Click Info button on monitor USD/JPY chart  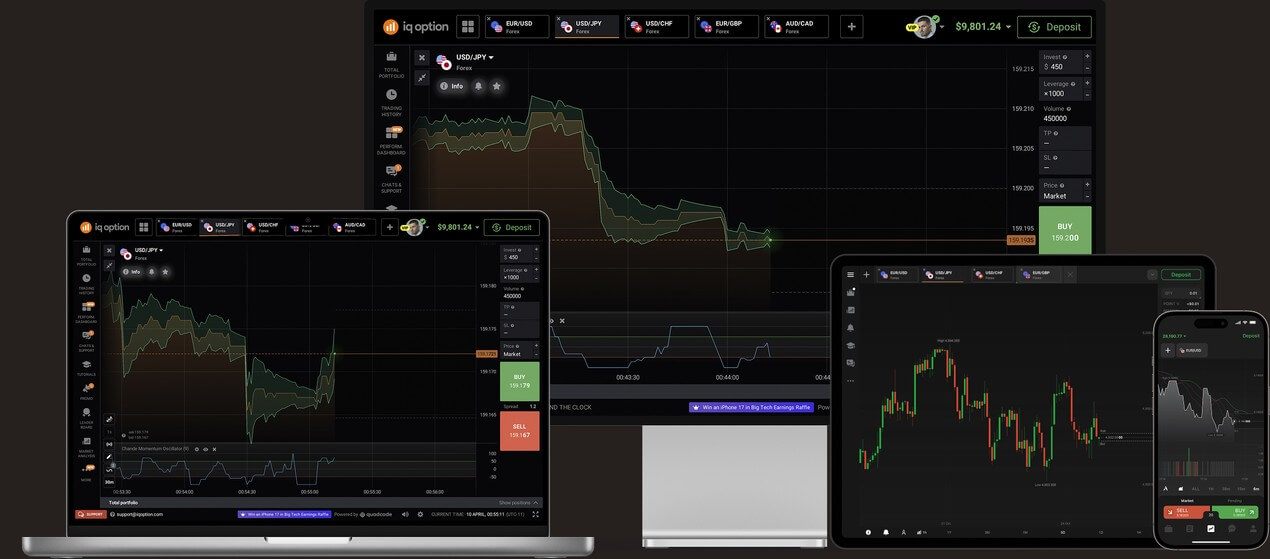click(x=452, y=86)
